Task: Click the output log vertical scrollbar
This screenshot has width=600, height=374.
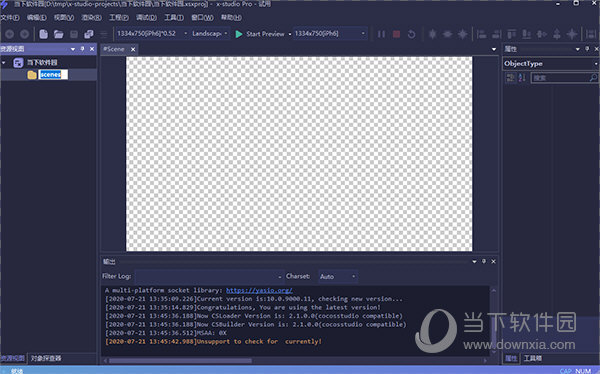Action: pyautogui.click(x=494, y=321)
